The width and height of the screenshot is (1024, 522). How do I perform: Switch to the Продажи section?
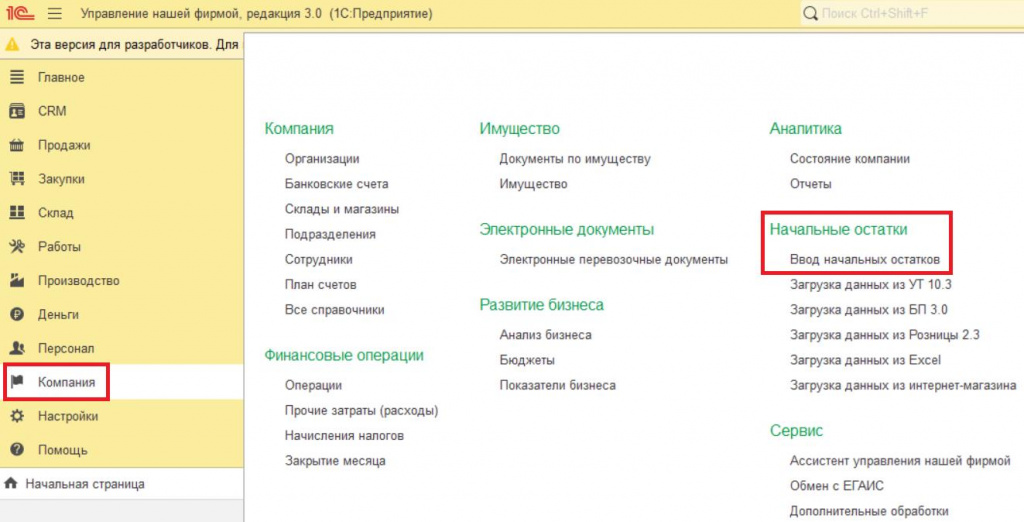(x=64, y=145)
